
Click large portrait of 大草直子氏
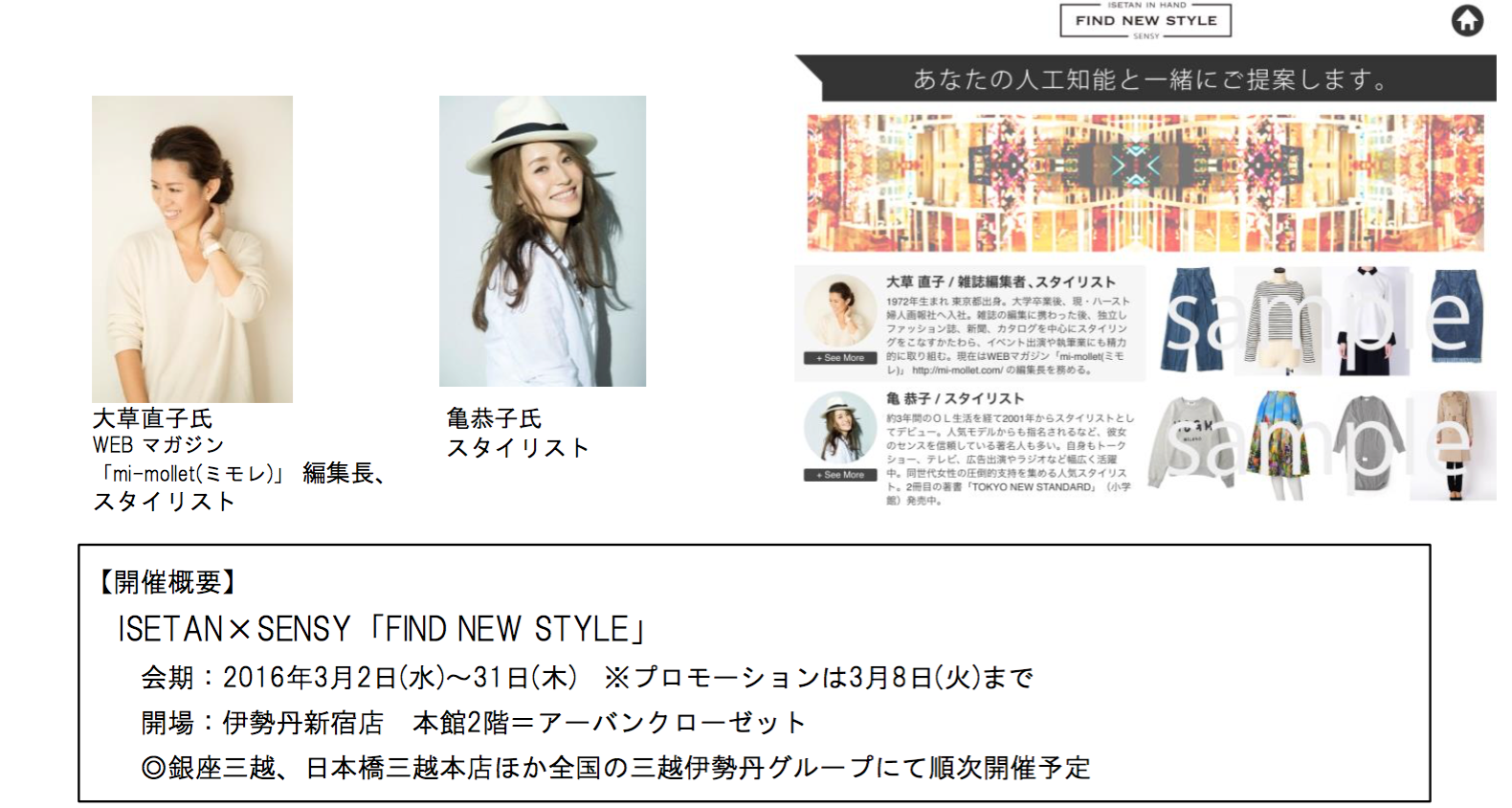[192, 249]
